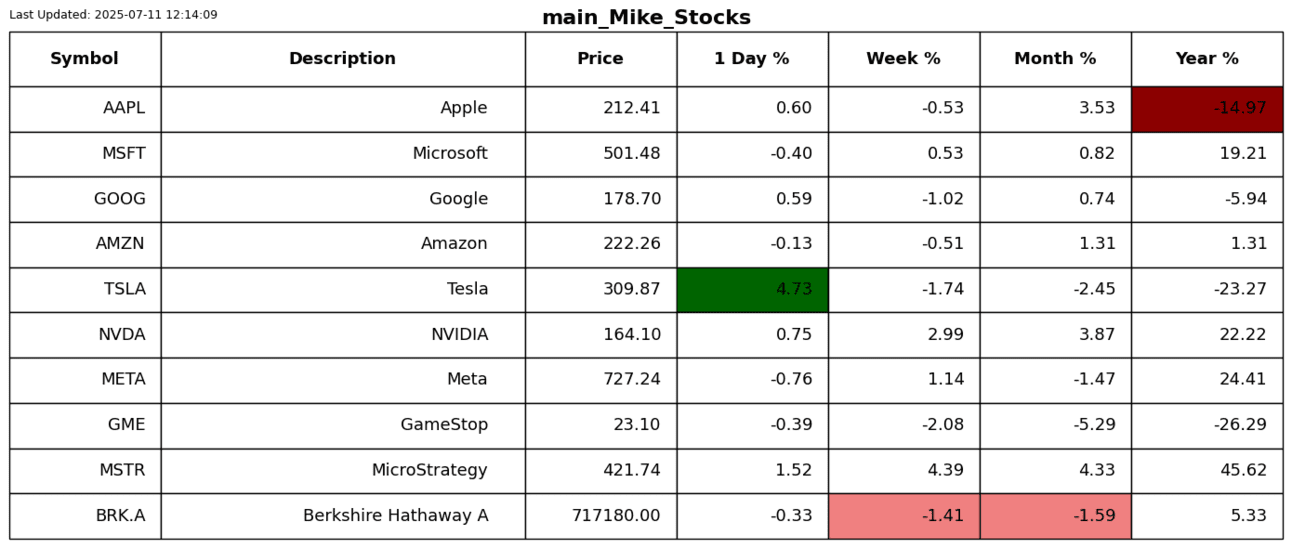The height and width of the screenshot is (548, 1292).
Task: Click the Symbol column header
Action: coord(84,59)
